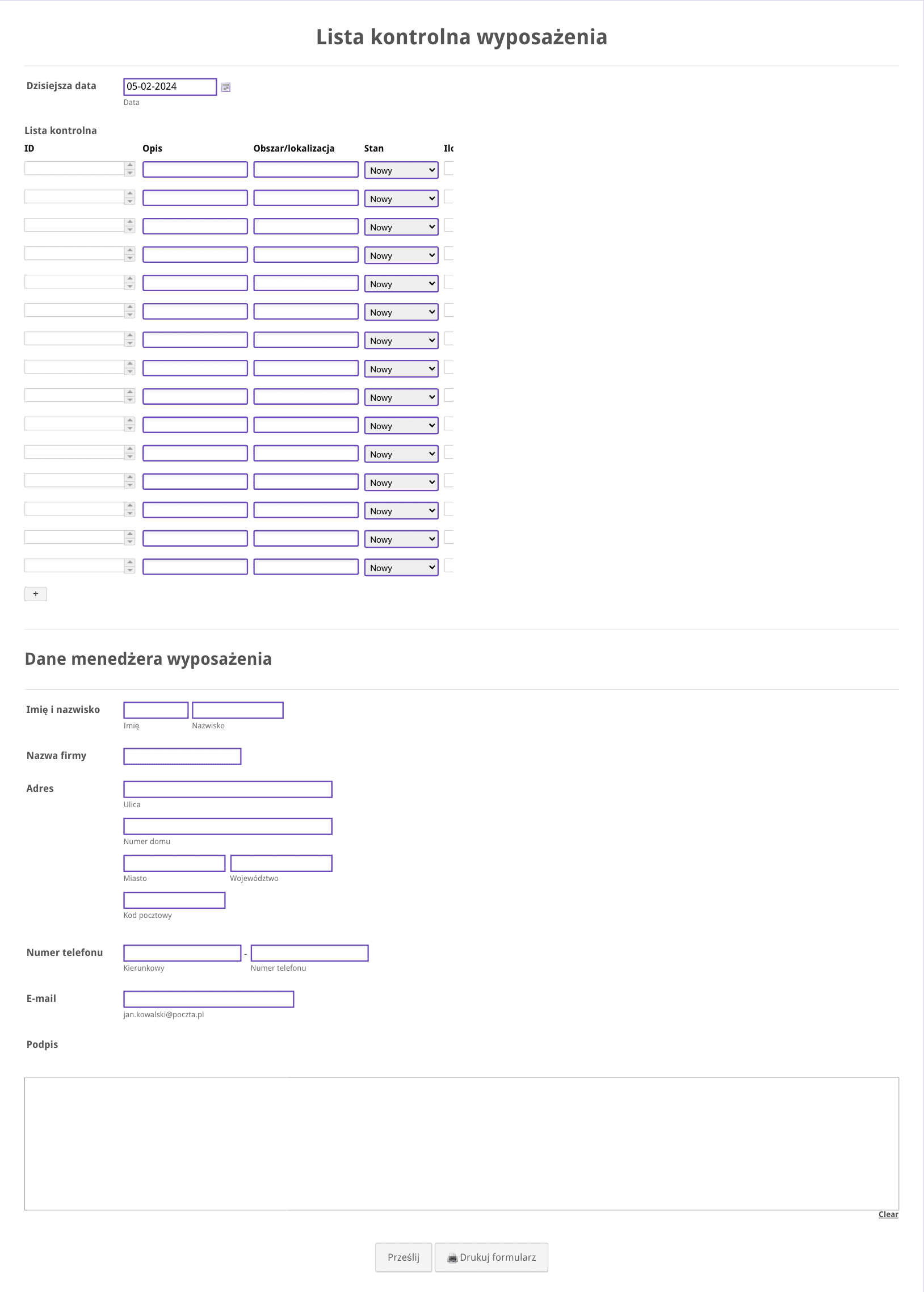Screen dimensions: 924x1292
Task: Click the E-mail input field
Action: [208, 999]
